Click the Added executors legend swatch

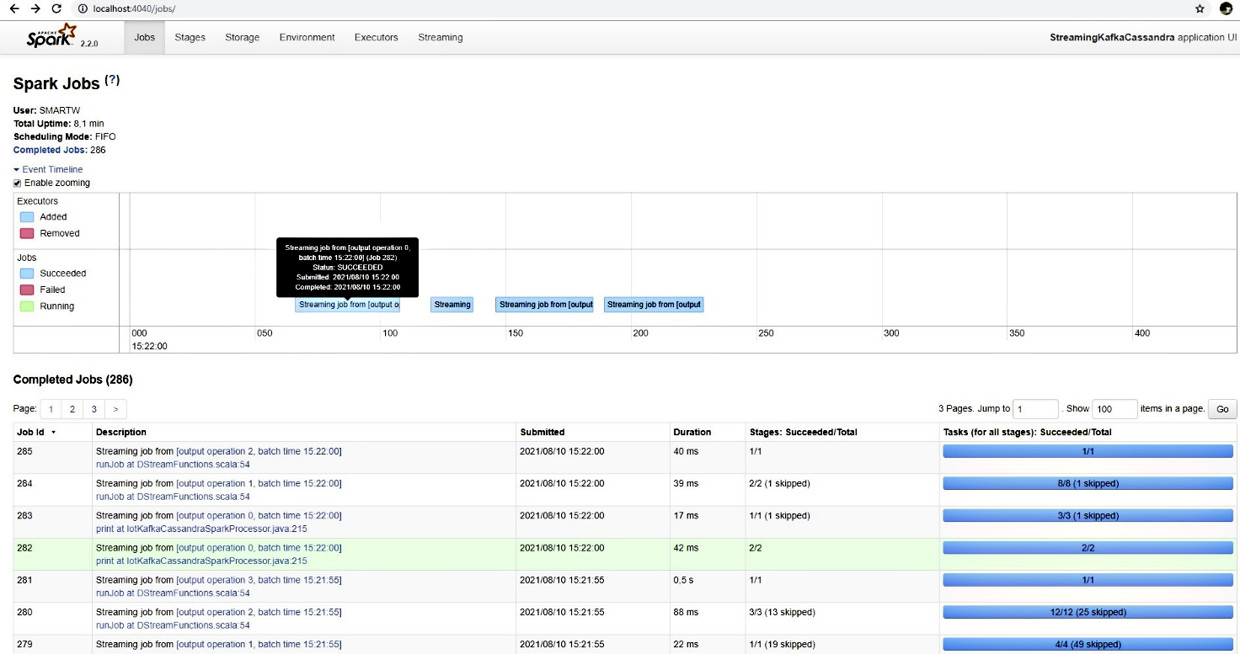[x=27, y=217]
